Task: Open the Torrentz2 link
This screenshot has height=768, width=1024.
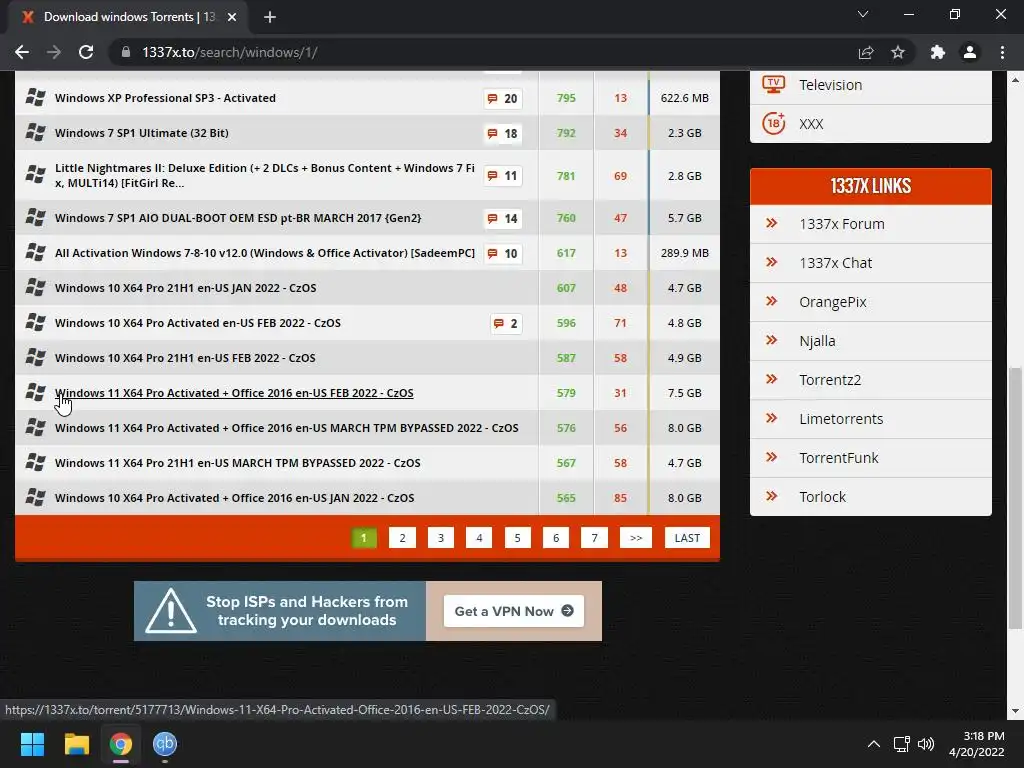Action: tap(830, 380)
